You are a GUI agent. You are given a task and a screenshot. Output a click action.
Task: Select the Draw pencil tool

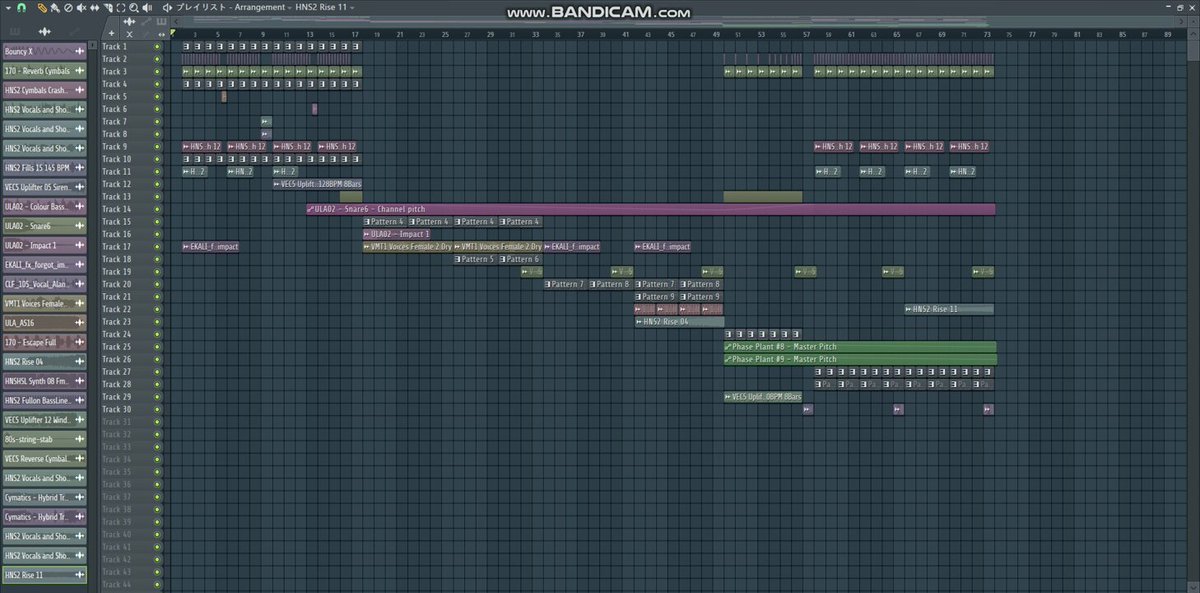[41, 7]
